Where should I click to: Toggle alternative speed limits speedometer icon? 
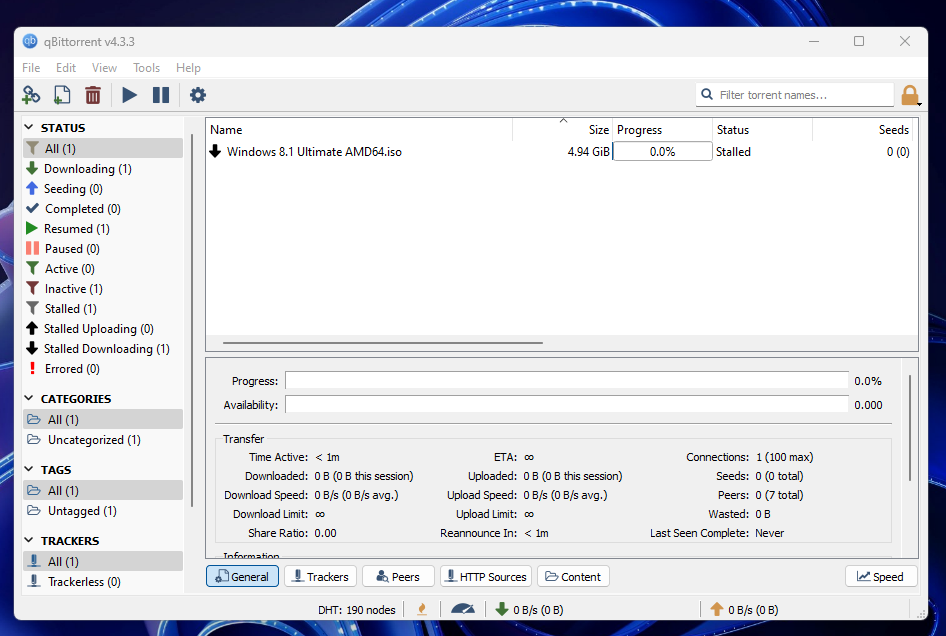463,609
